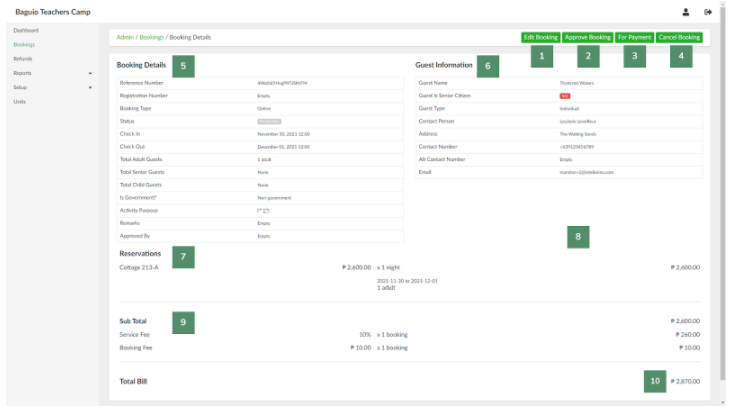Click the Bookings breadcrumb link
731x416 pixels.
[151, 37]
